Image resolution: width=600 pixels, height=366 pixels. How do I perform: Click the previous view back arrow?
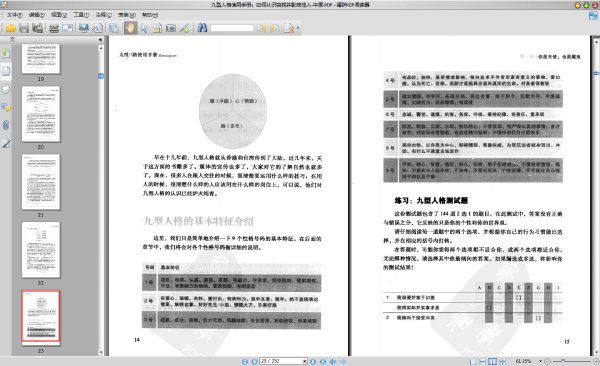click(333, 361)
